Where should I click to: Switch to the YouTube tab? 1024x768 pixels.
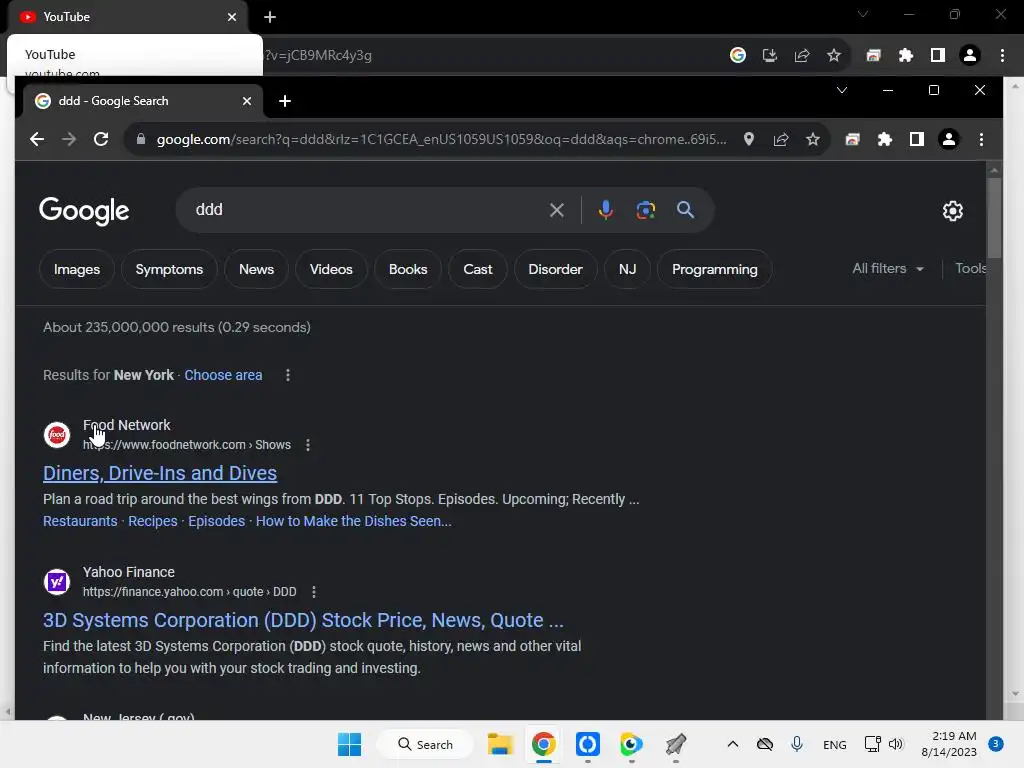tap(127, 17)
